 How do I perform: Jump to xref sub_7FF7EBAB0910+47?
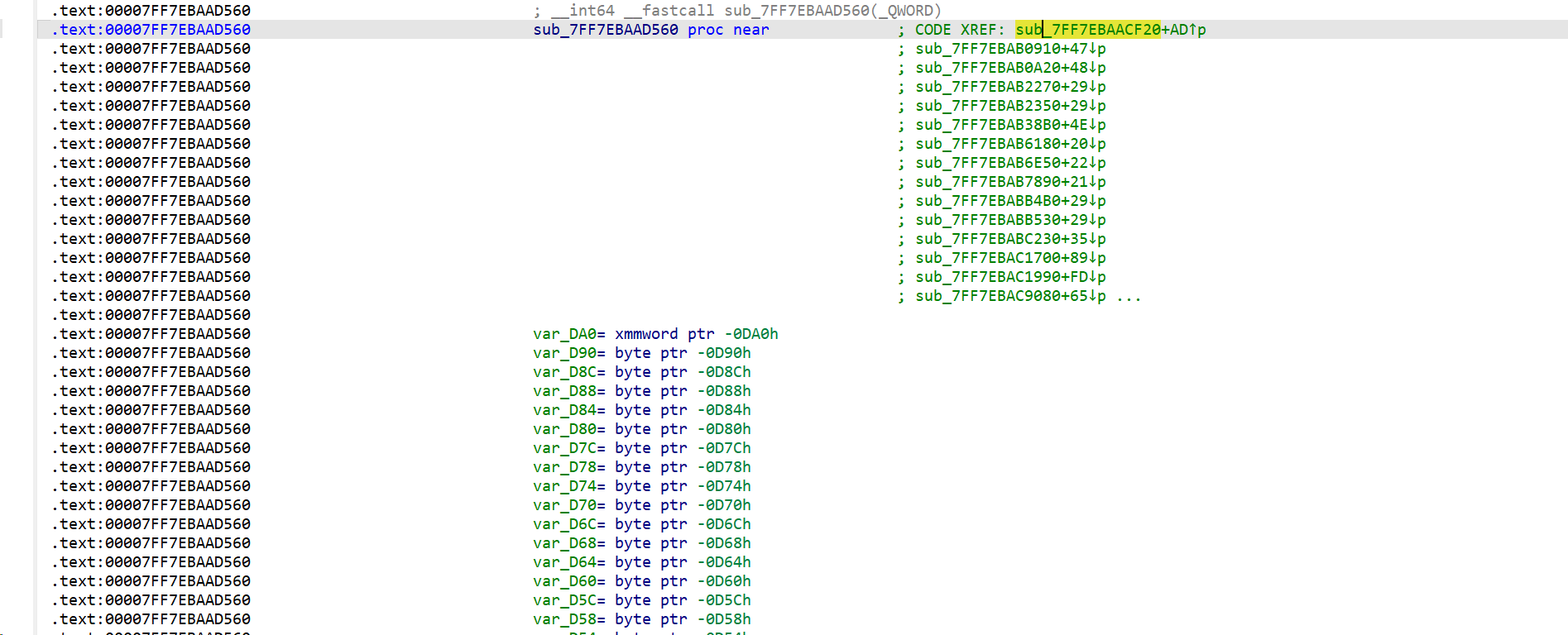coord(1009,49)
